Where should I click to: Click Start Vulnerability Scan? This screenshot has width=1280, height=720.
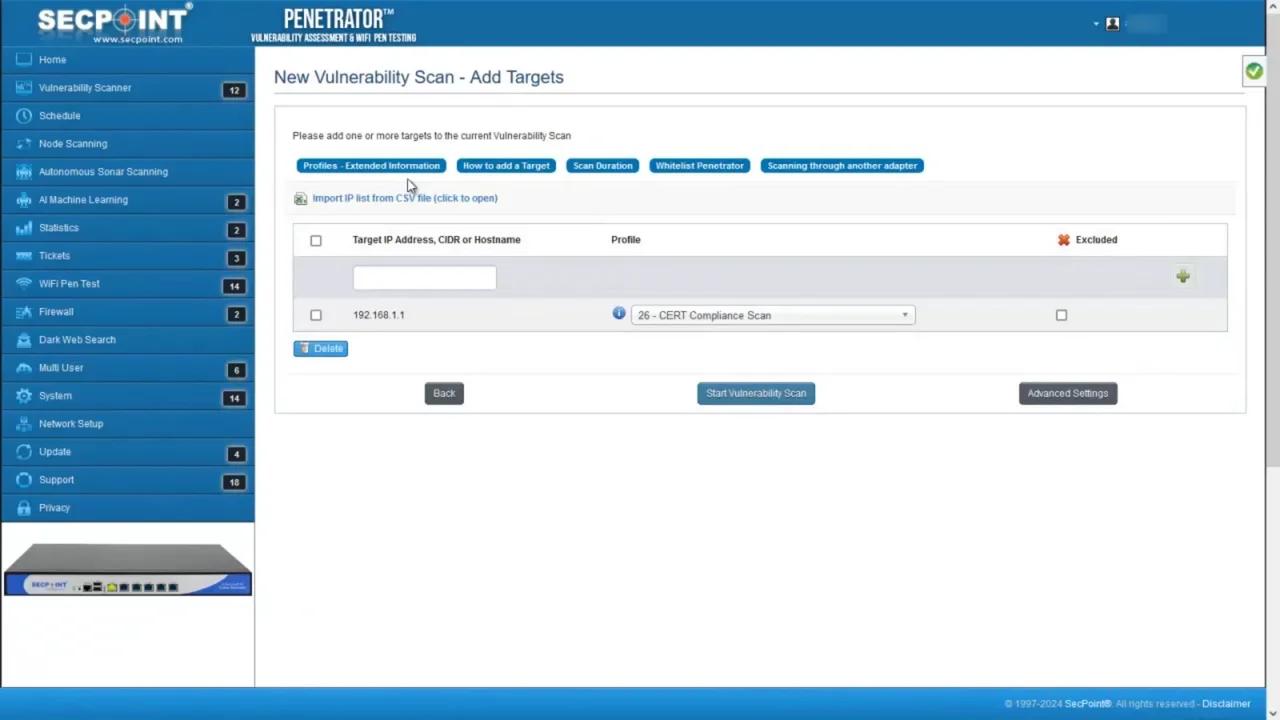coord(755,392)
